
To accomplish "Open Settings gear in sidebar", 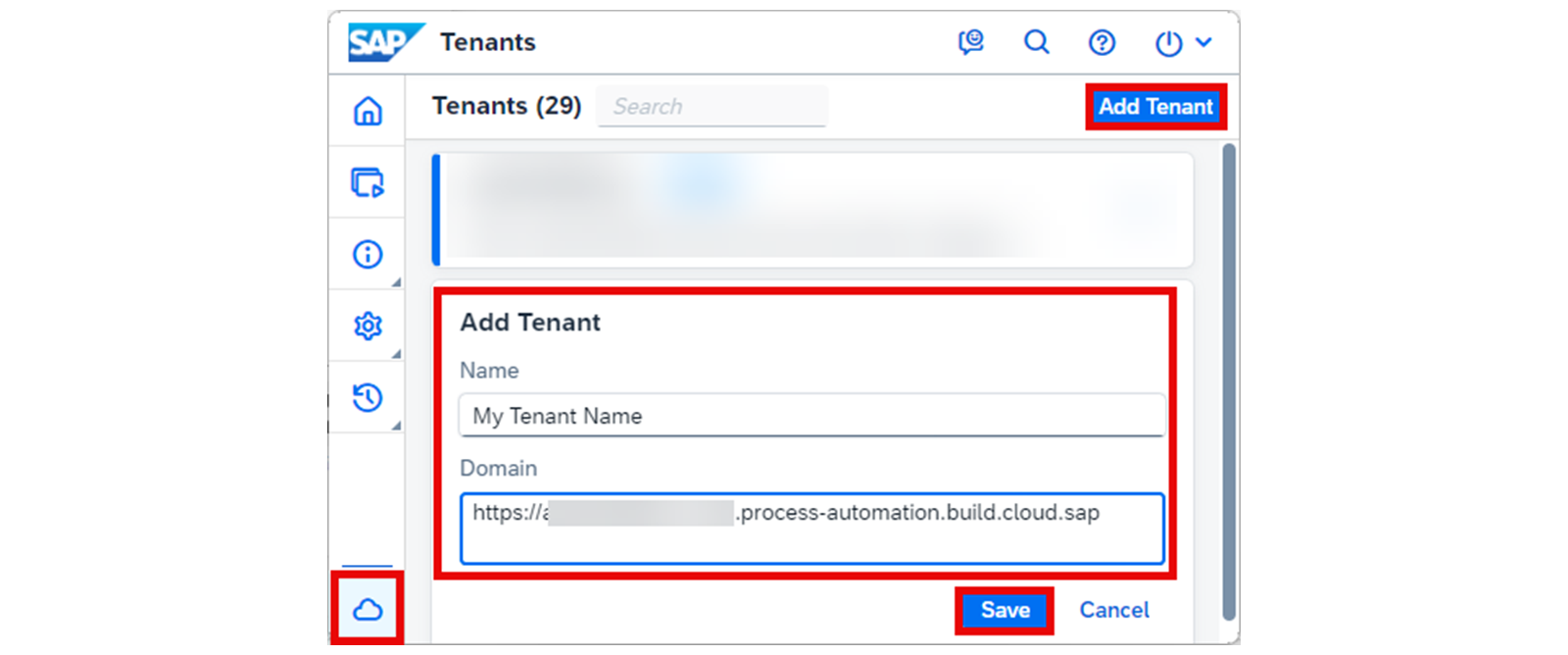I will [367, 326].
